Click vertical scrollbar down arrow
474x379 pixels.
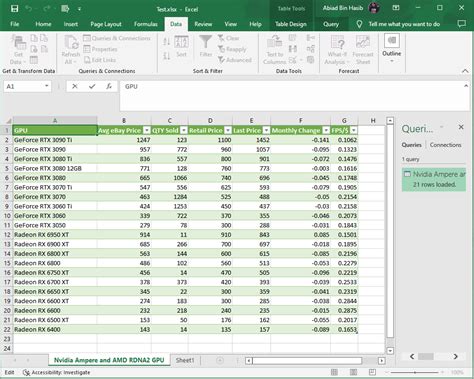390,350
